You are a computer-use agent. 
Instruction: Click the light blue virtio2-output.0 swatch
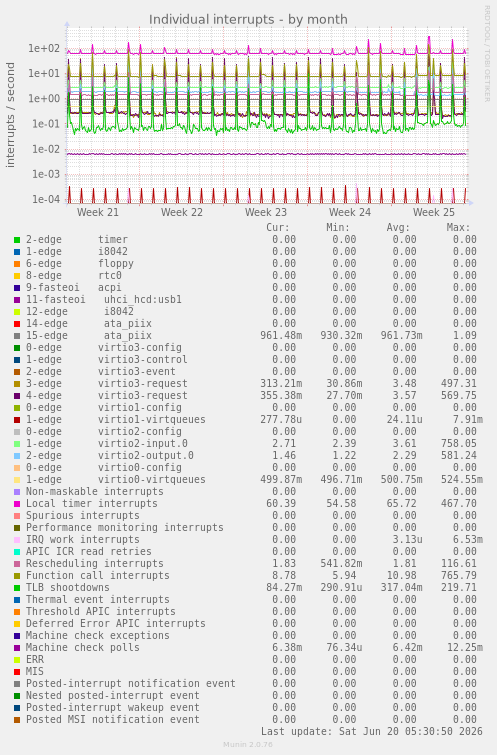(x=17, y=456)
